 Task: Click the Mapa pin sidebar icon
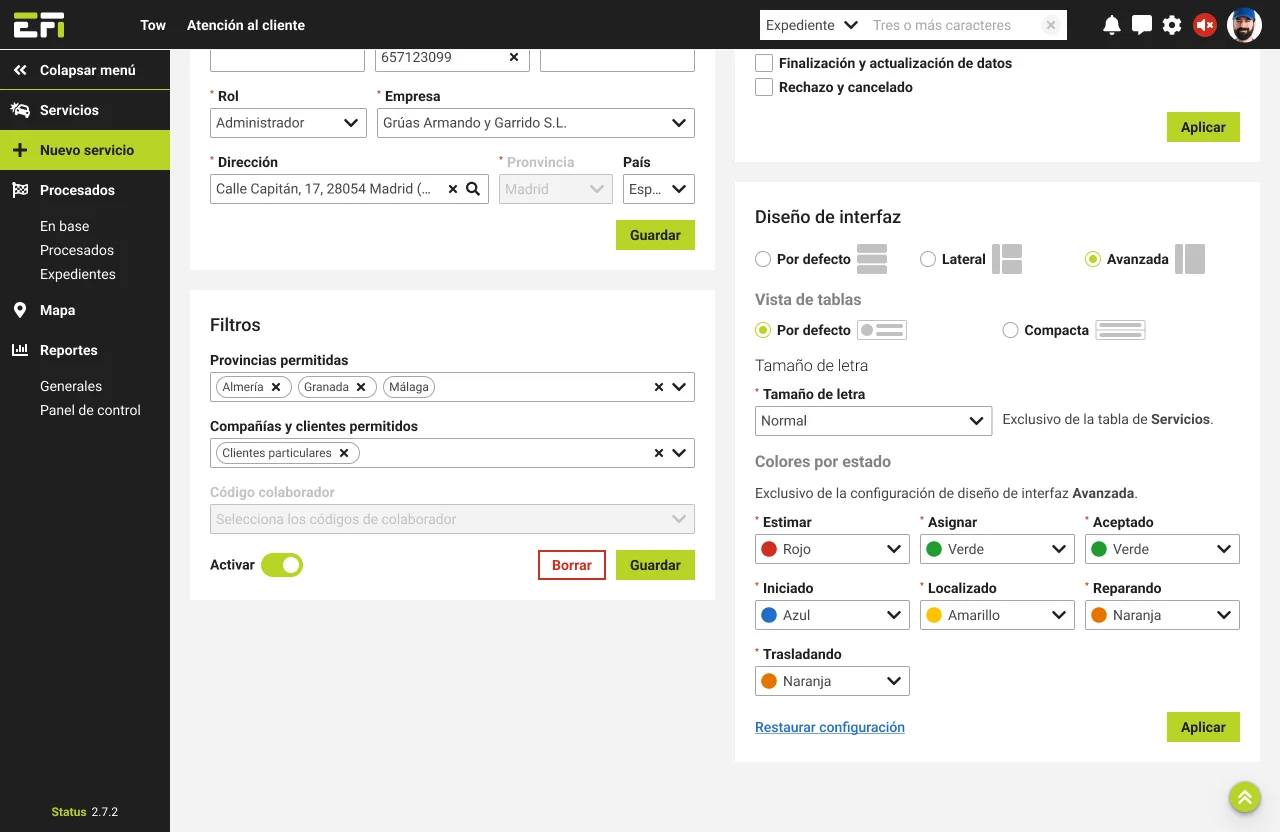click(20, 310)
